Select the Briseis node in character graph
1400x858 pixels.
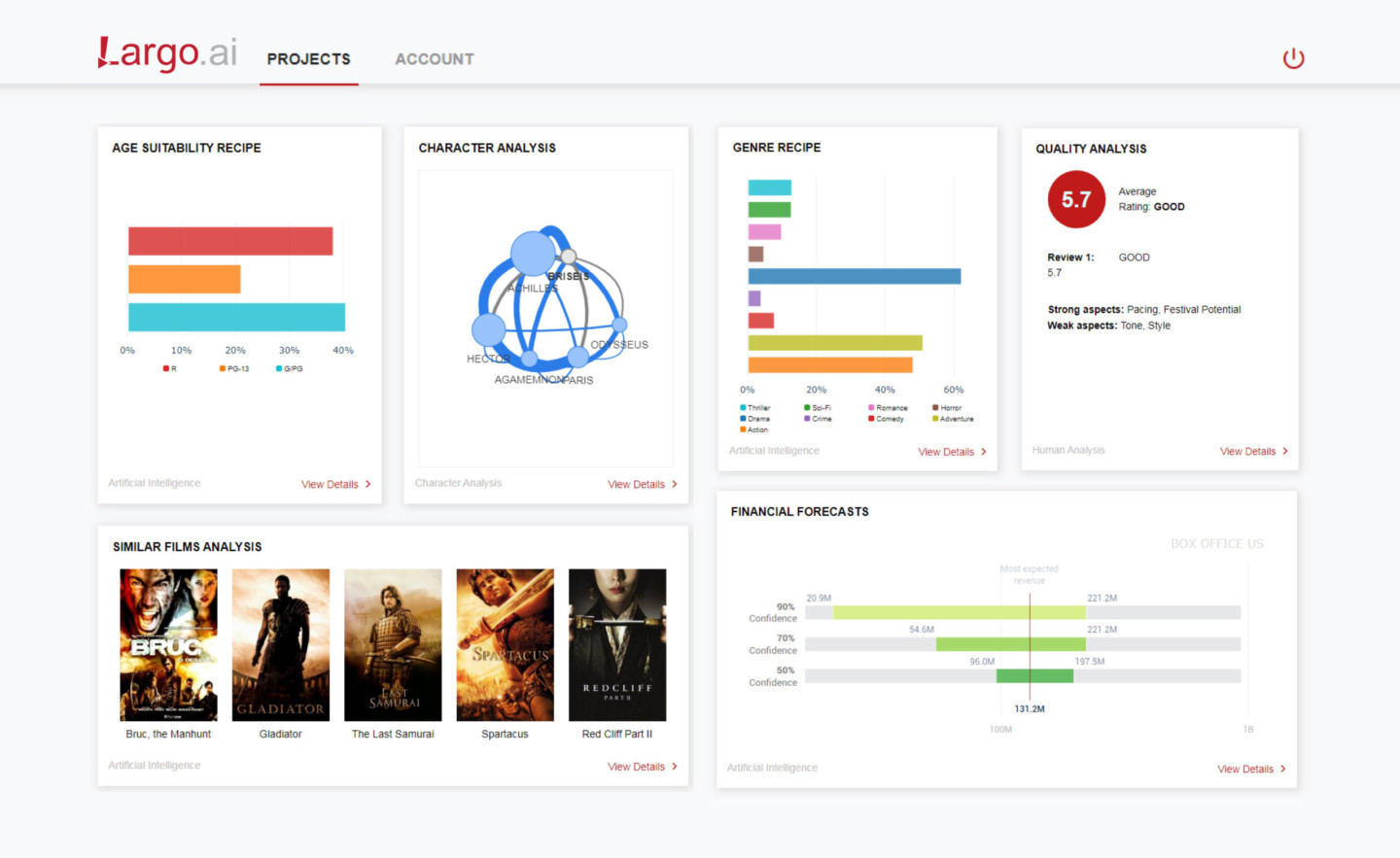tap(568, 257)
